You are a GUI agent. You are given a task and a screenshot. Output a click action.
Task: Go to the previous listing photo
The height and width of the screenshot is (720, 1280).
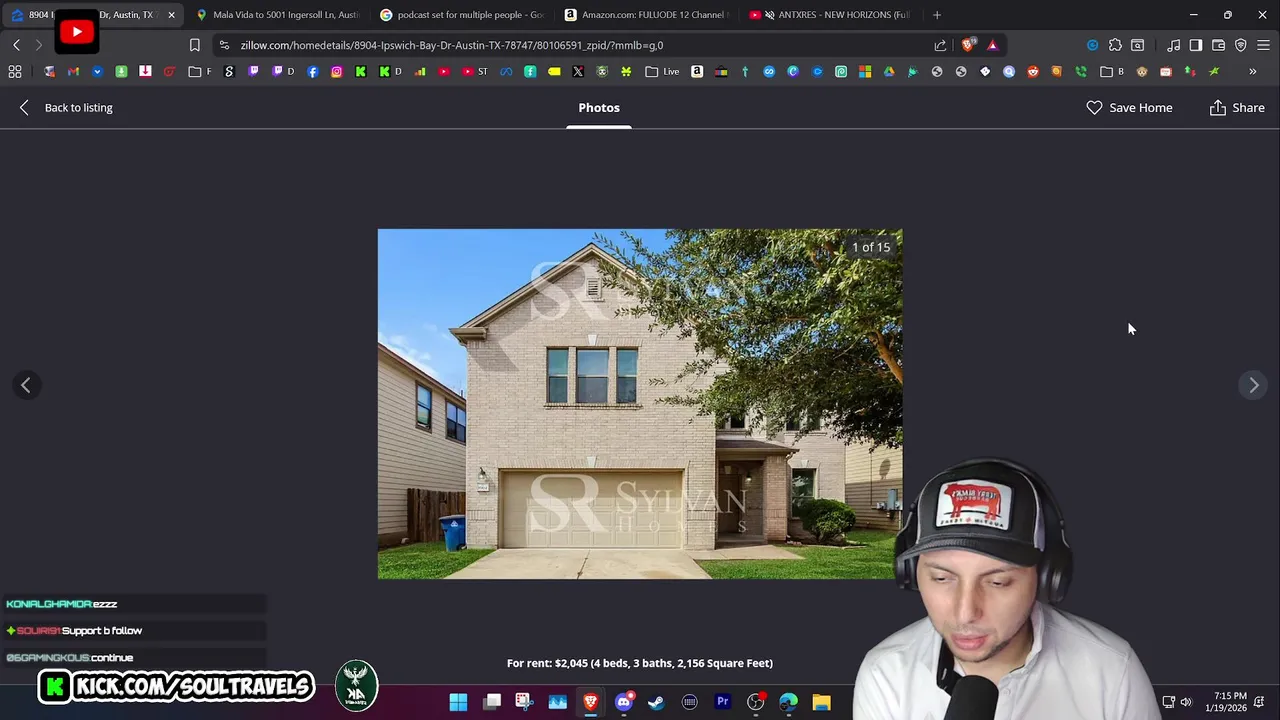(x=26, y=385)
